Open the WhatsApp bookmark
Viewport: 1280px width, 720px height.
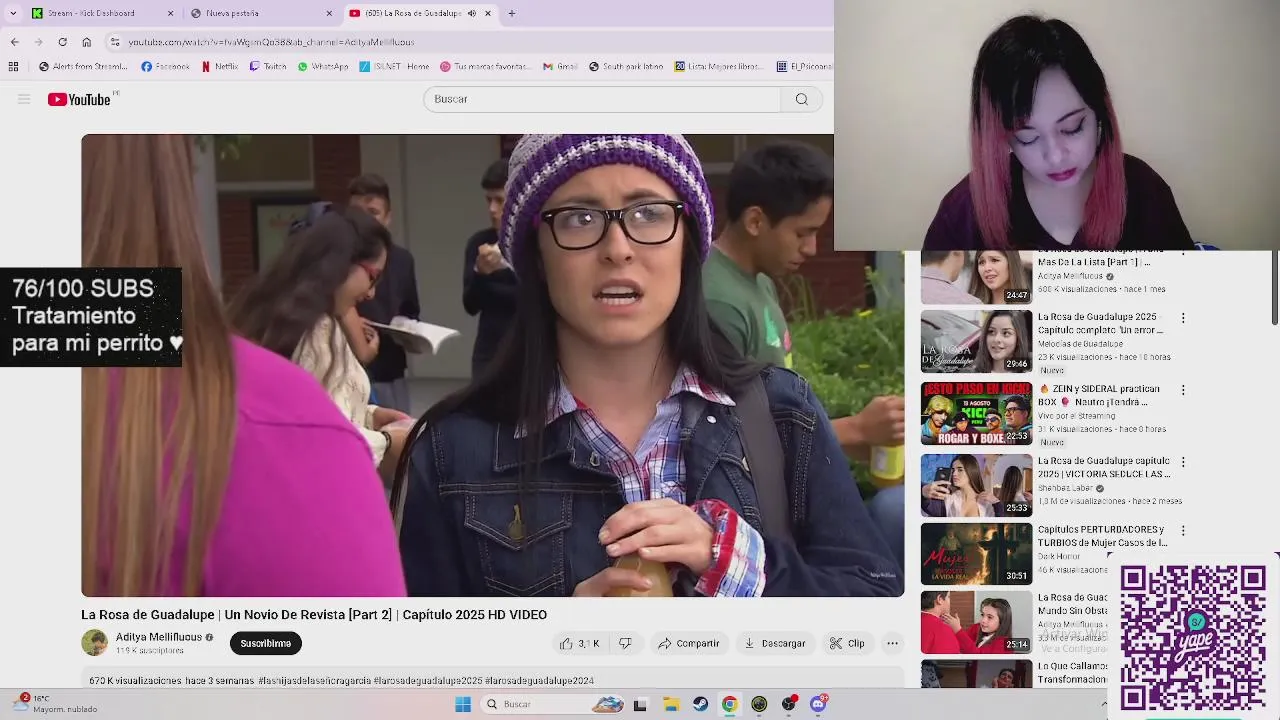[x=323, y=67]
